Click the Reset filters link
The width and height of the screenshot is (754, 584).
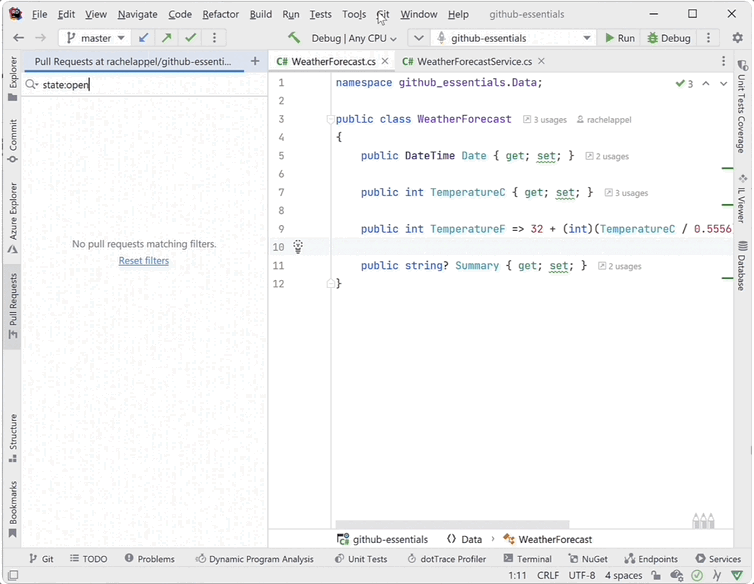[144, 261]
